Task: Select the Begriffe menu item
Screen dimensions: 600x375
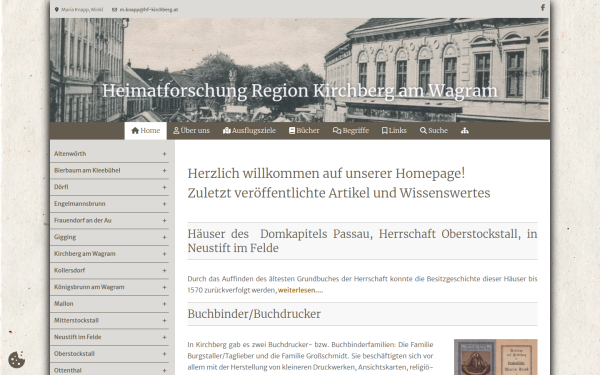Action: [351, 131]
